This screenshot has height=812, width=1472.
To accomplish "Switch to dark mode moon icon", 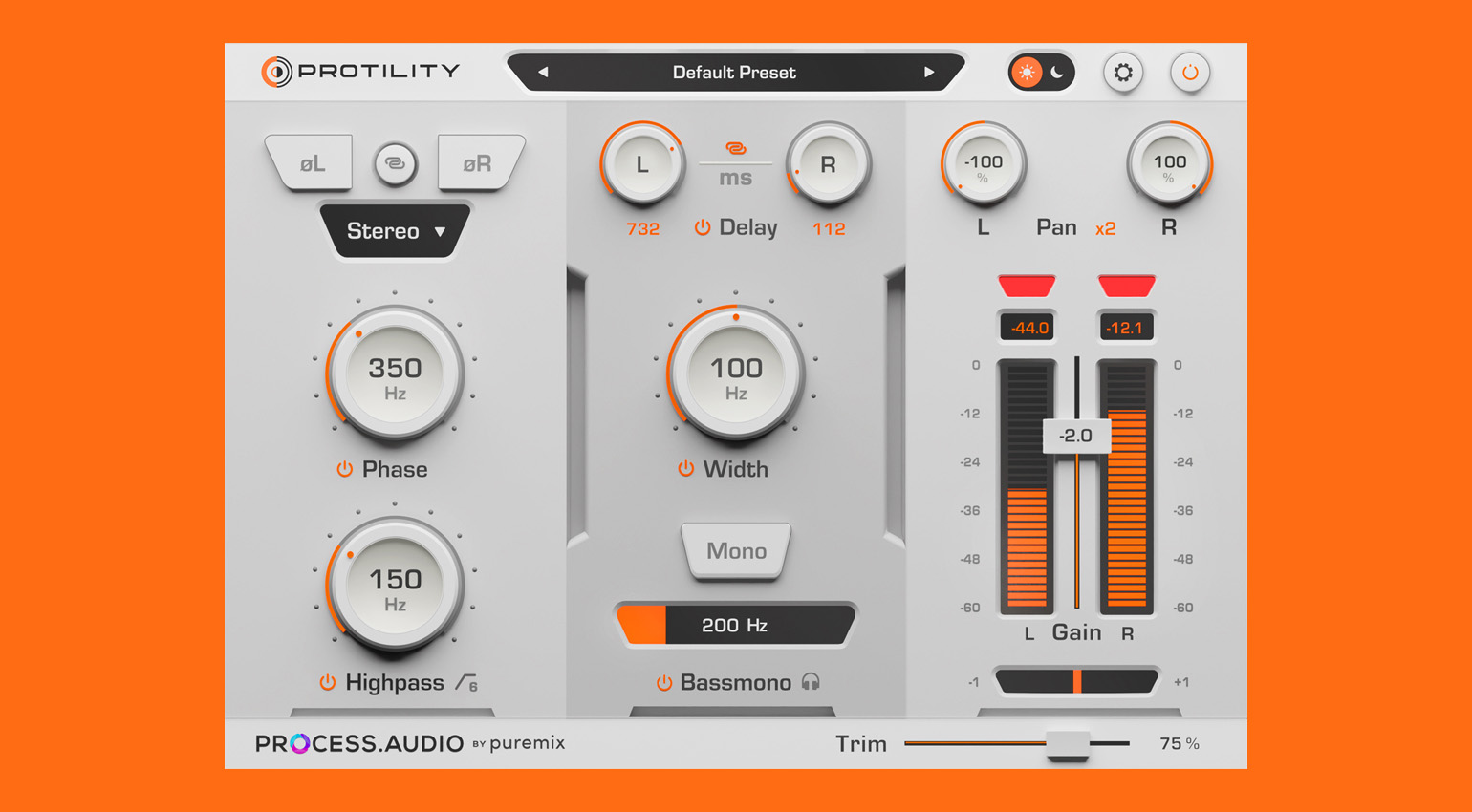I will click(x=1057, y=73).
